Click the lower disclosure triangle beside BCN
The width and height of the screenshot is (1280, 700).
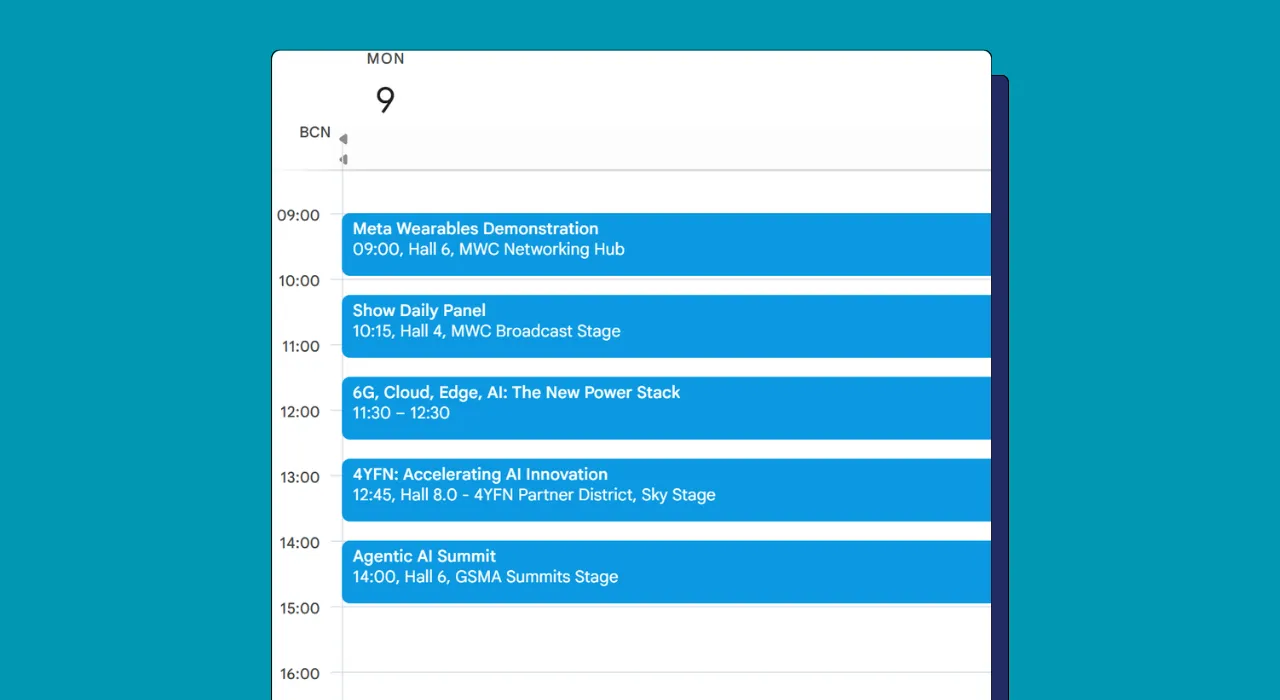click(343, 158)
